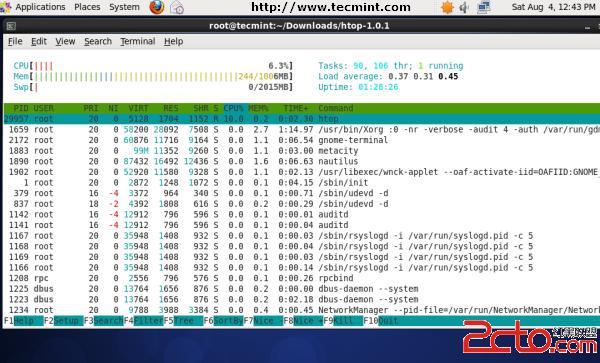Image resolution: width=600 pixels, height=363 pixels.
Task: Click the terminal window menu icon in title bar
Action: click(11, 26)
